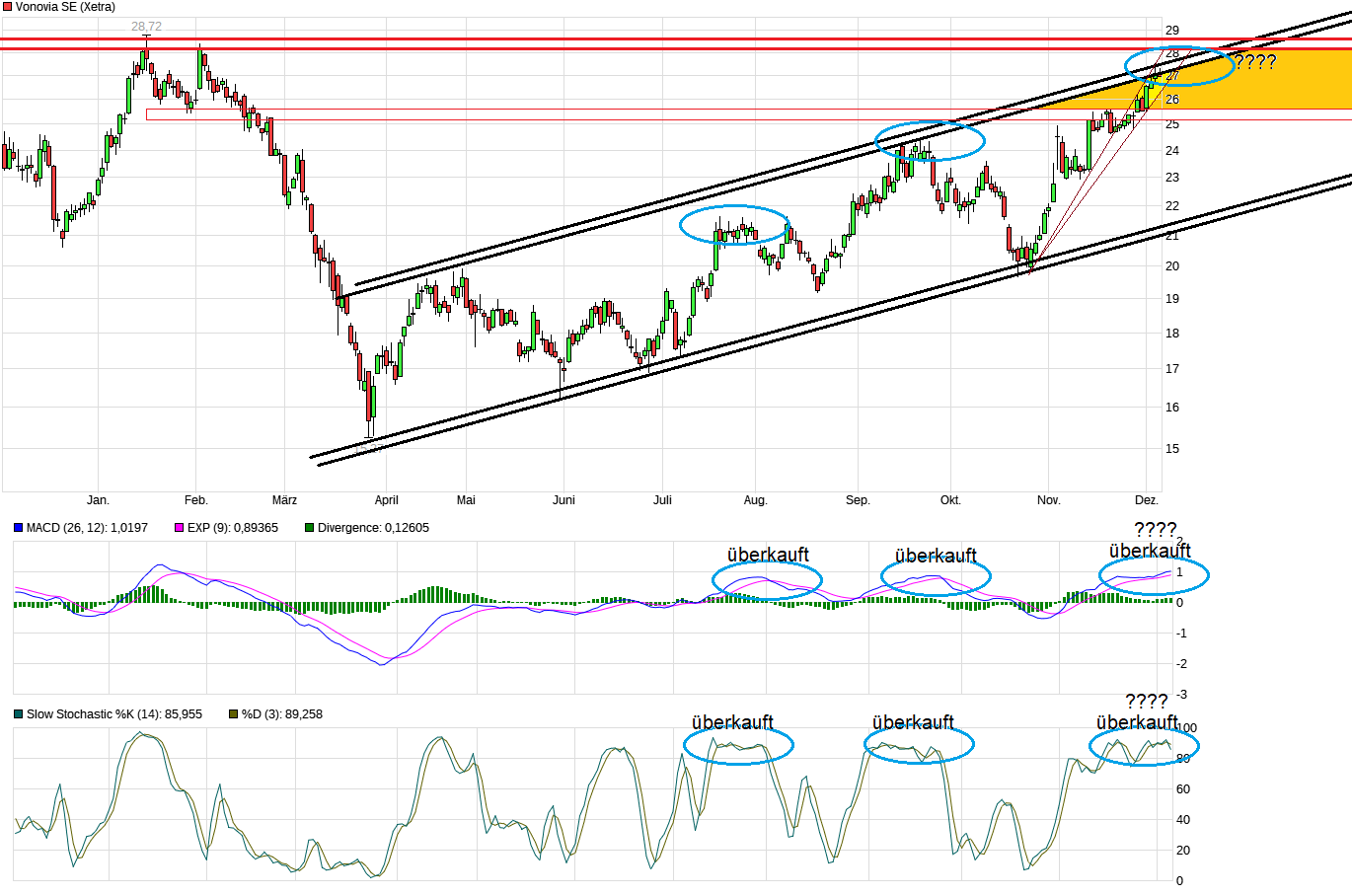
Task: Select the '%D (3): 89,258' legend text
Action: [282, 714]
